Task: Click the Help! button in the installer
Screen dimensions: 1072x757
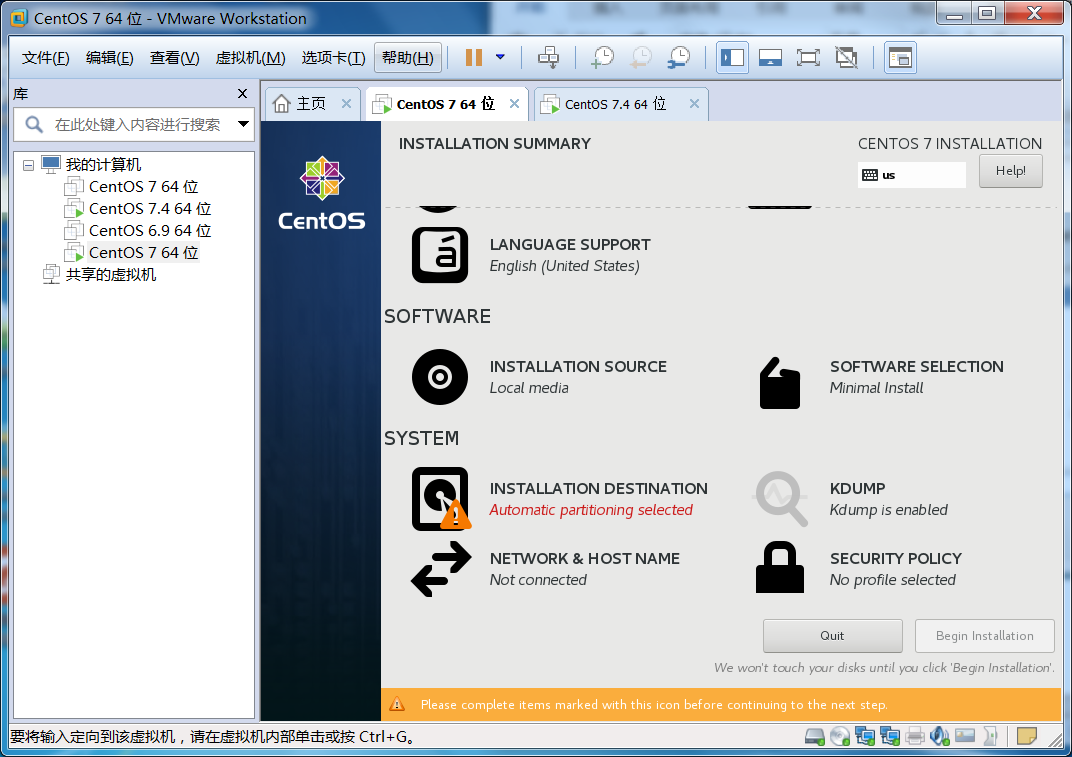Action: pos(1010,171)
